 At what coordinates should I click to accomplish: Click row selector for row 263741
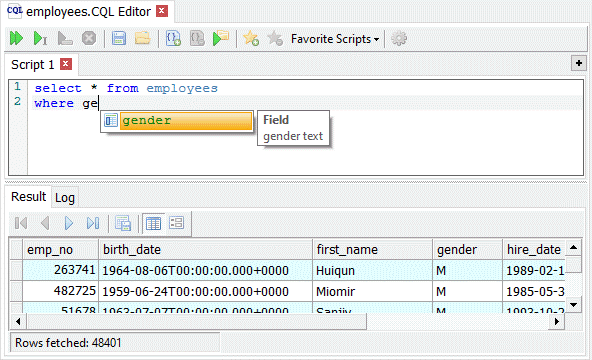click(x=16, y=270)
